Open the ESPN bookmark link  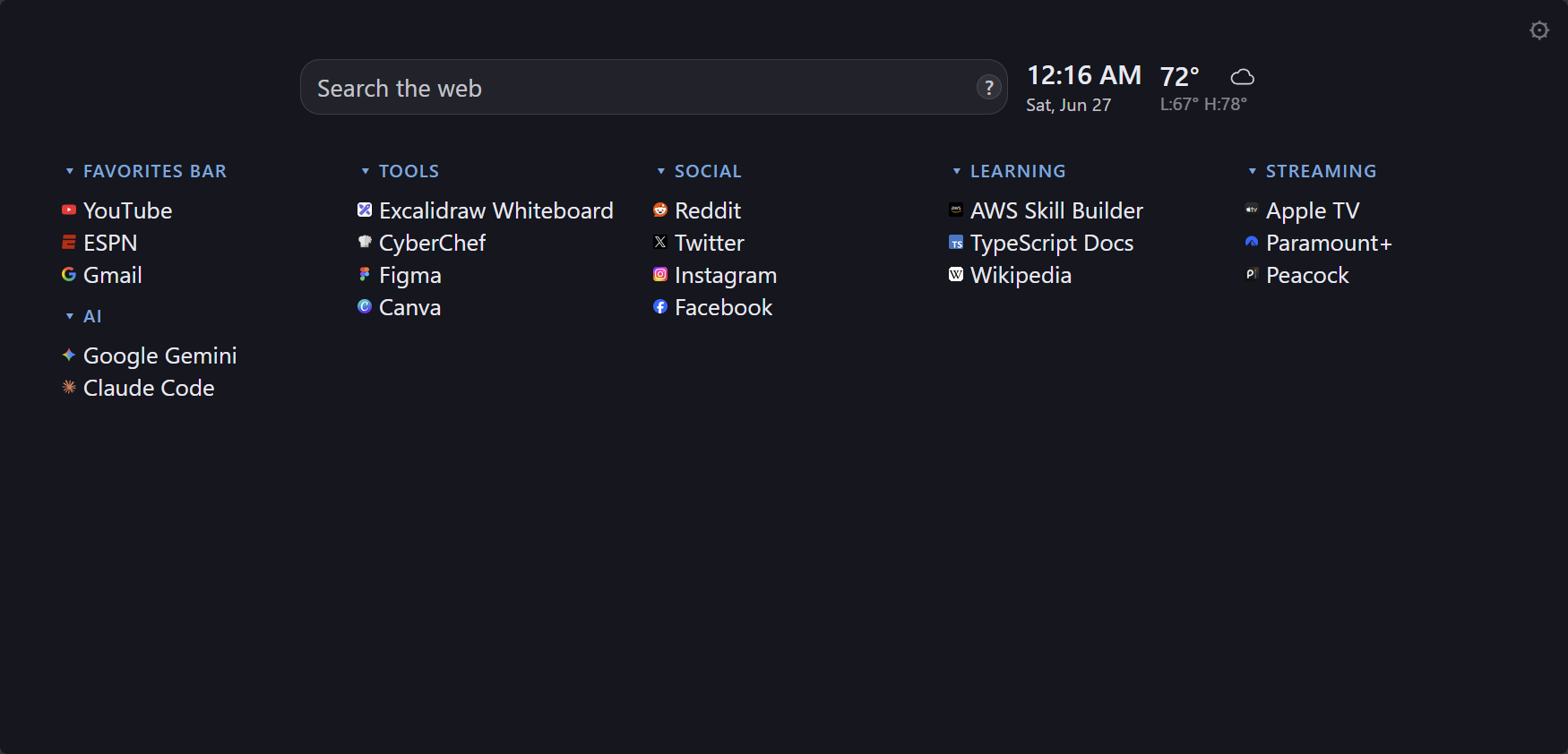pos(110,243)
